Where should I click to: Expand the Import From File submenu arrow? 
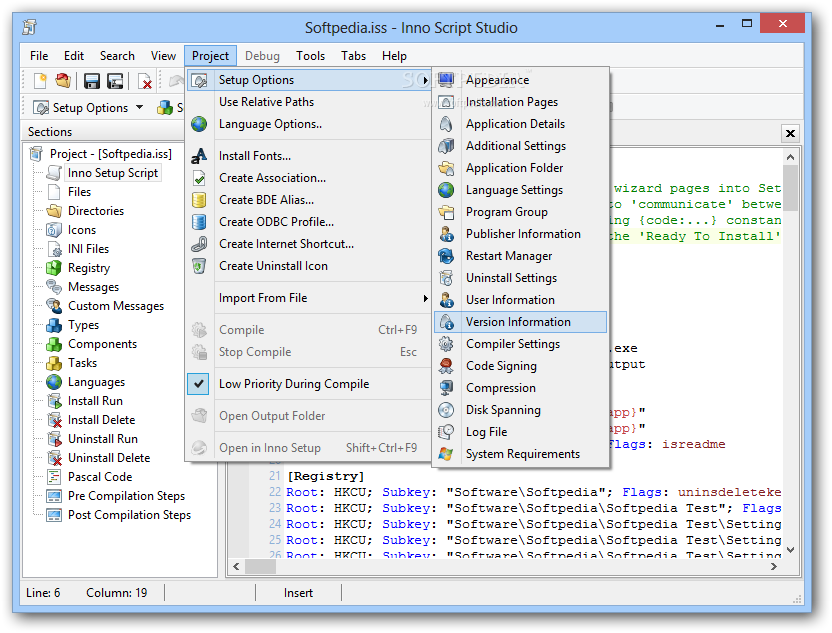point(425,298)
